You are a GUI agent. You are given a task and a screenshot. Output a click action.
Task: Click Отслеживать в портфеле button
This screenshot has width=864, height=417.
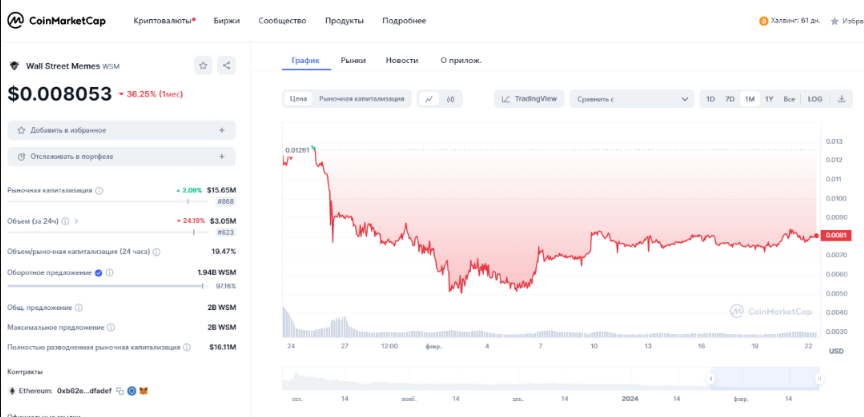[x=122, y=156]
